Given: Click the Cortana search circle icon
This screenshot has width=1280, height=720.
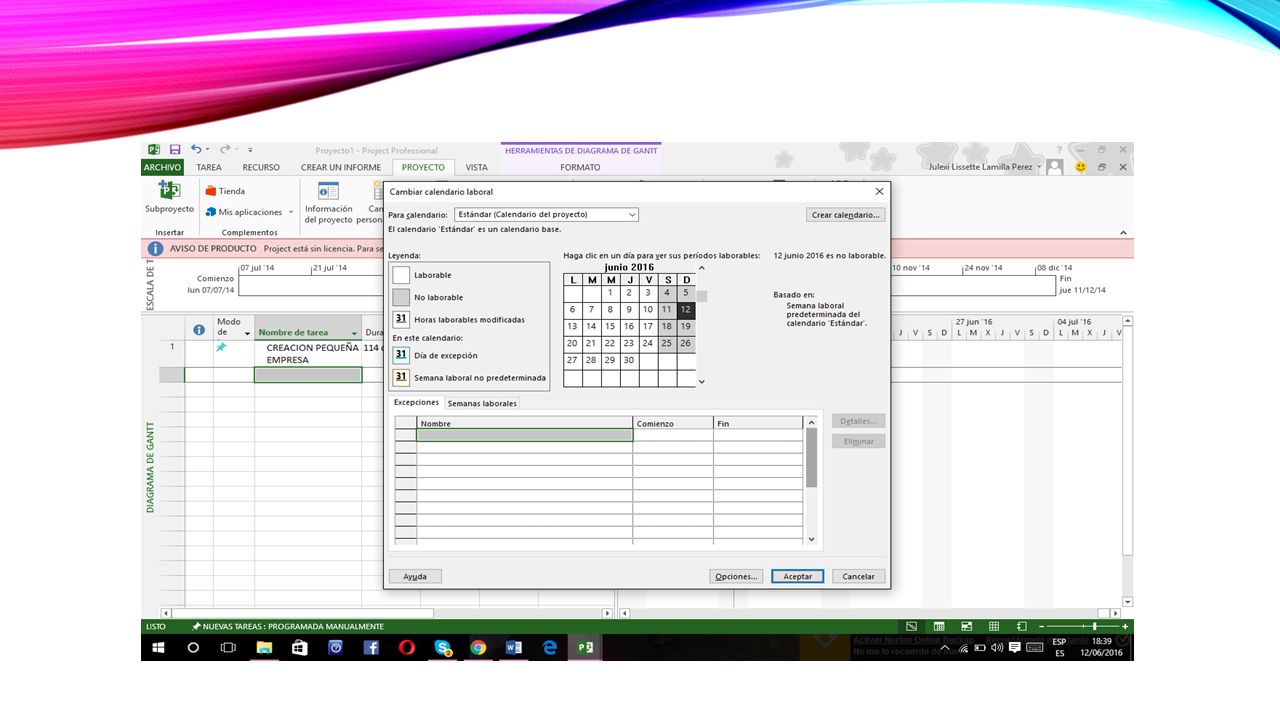Looking at the screenshot, I should point(193,648).
